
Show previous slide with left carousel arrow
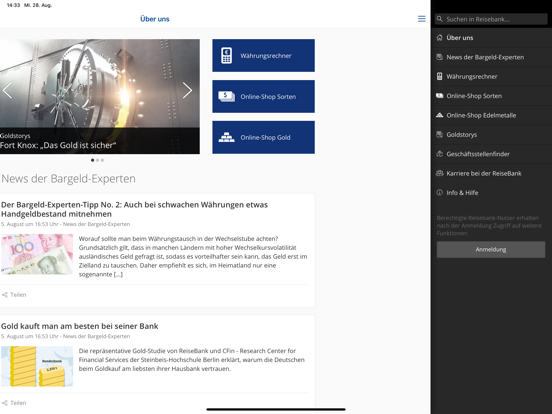(7, 90)
